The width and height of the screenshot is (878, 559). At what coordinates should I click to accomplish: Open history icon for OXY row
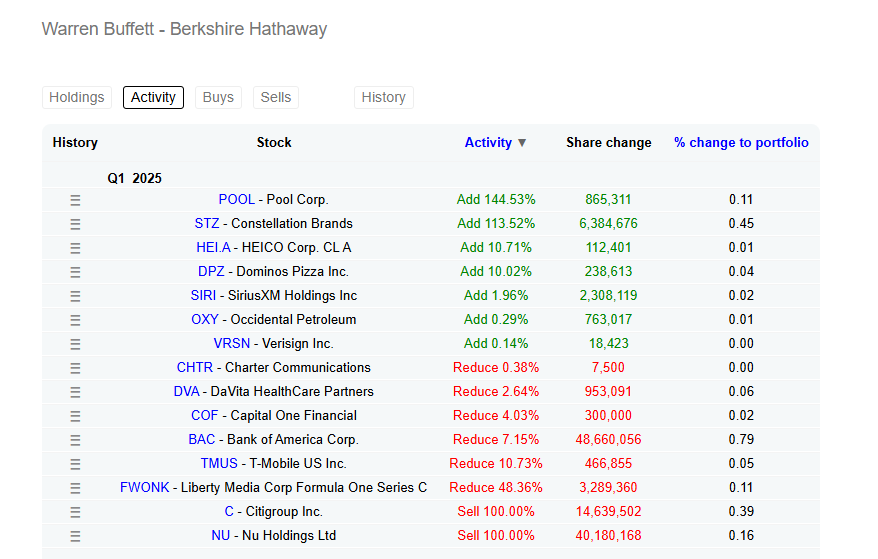click(75, 320)
